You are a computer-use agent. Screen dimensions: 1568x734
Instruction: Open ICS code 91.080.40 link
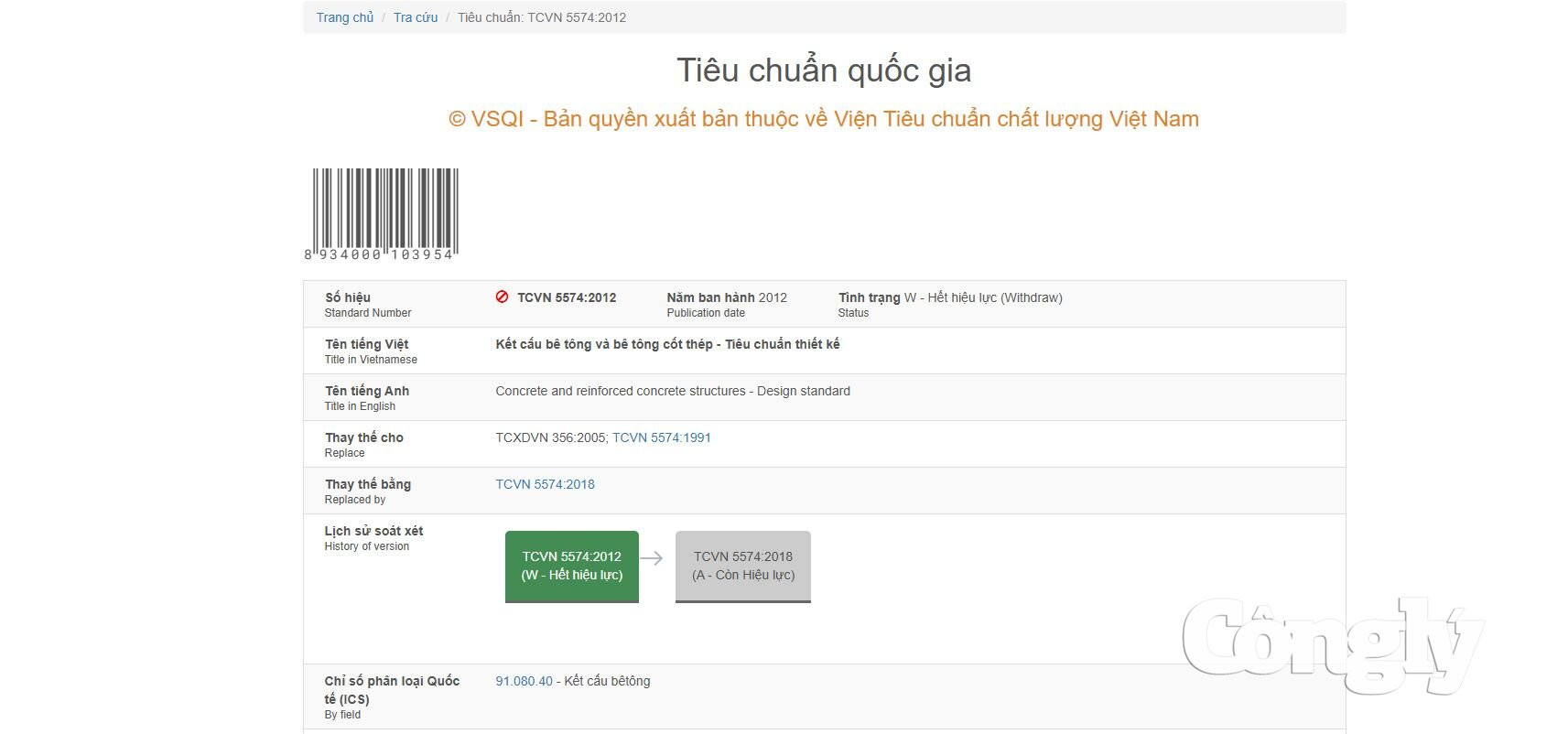click(524, 681)
